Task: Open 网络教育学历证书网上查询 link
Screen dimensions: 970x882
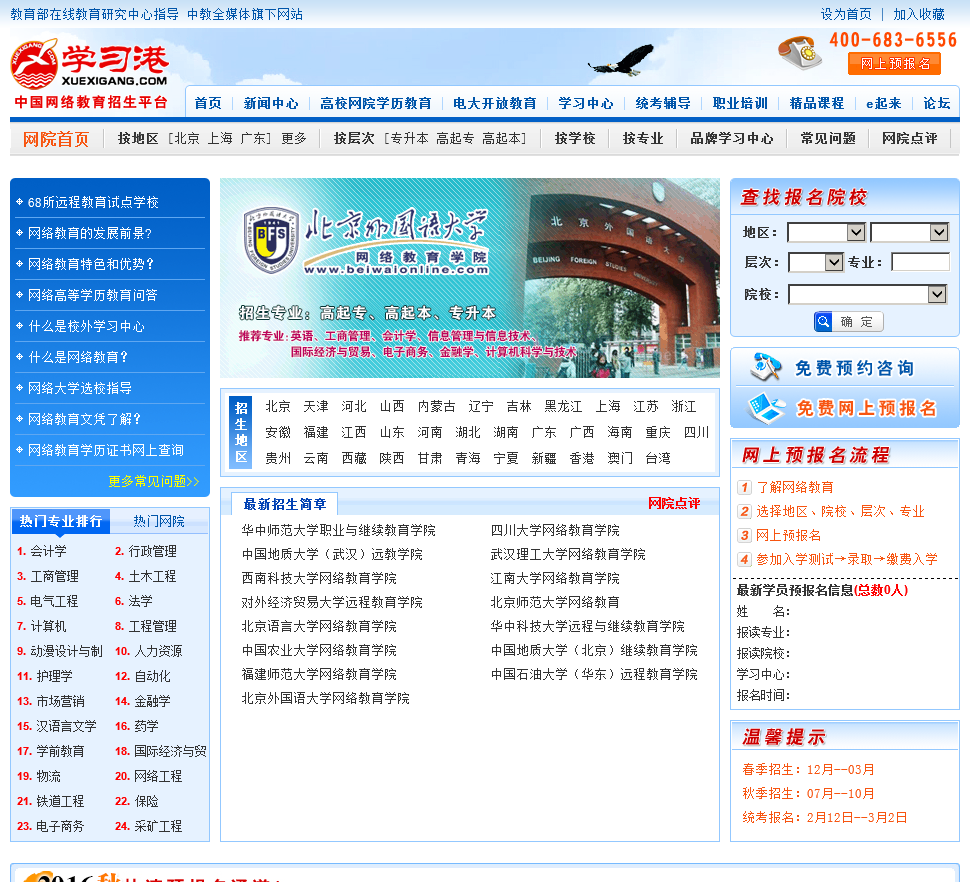Action: click(x=106, y=450)
